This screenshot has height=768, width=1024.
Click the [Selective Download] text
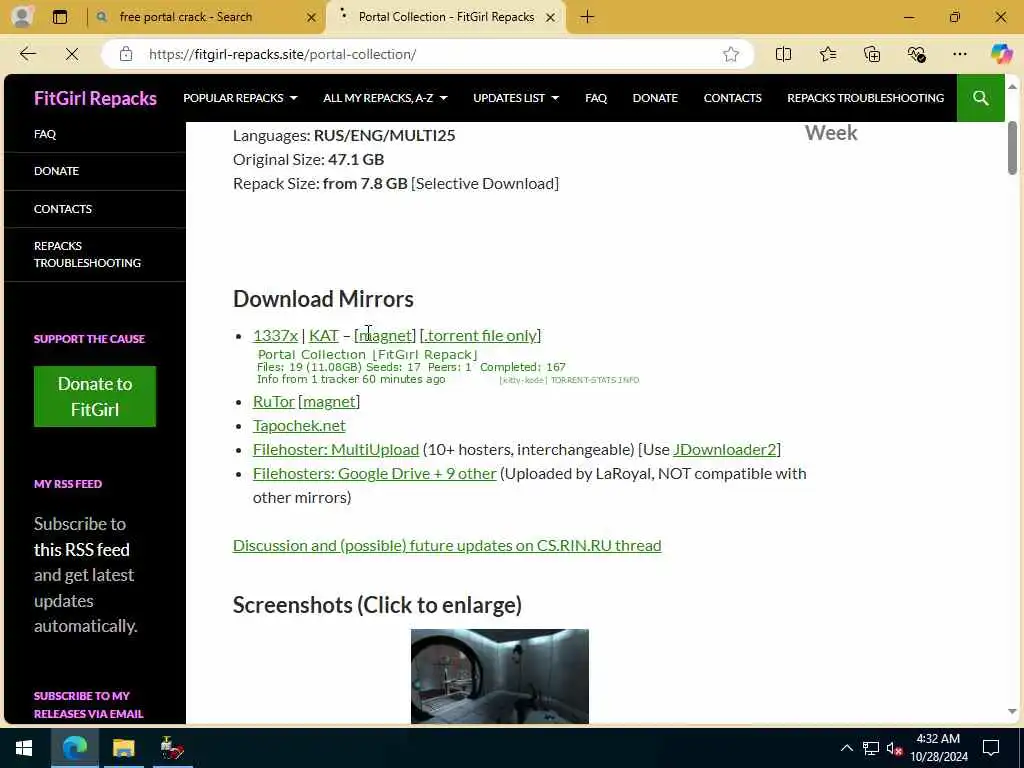pyautogui.click(x=485, y=184)
